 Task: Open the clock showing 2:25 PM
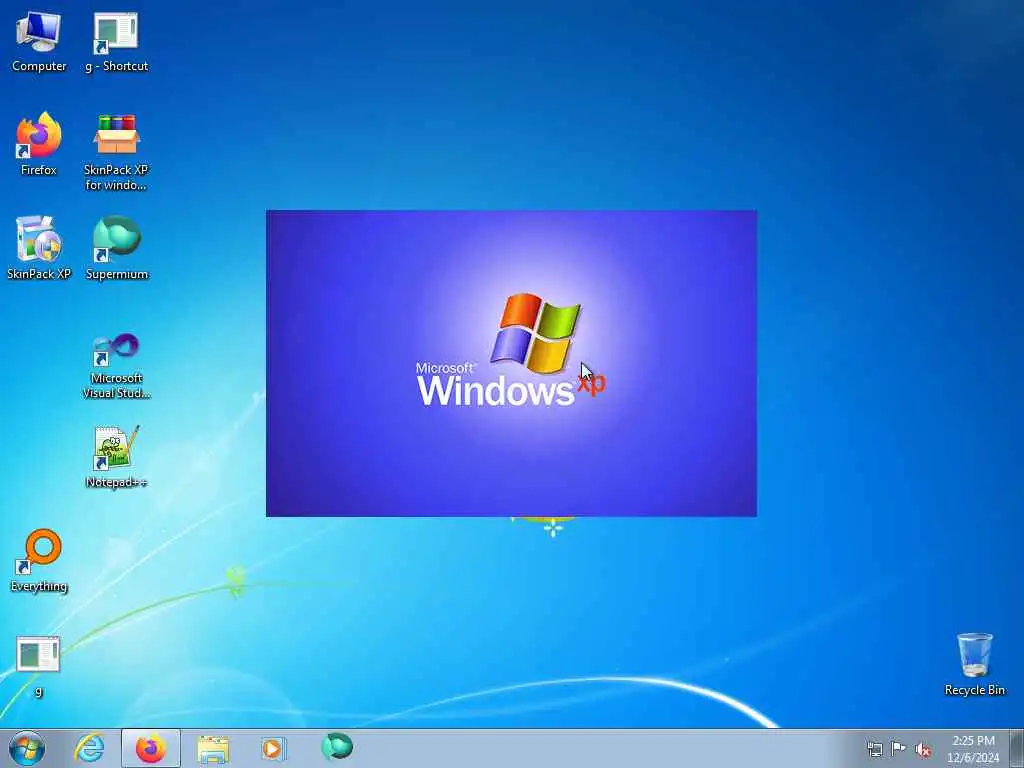click(973, 749)
